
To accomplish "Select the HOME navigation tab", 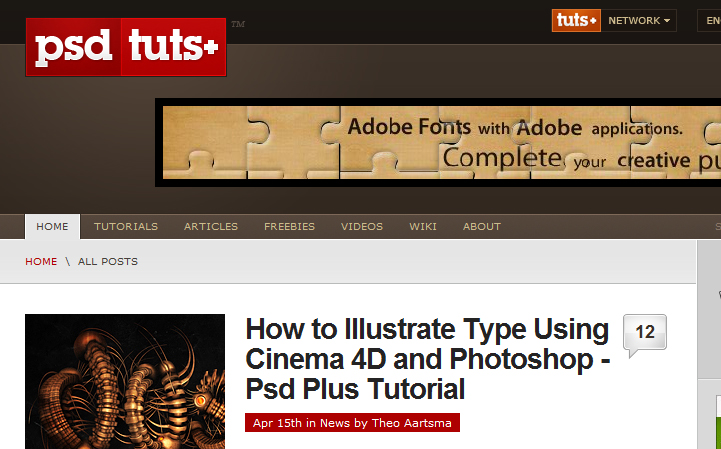I will [x=52, y=227].
